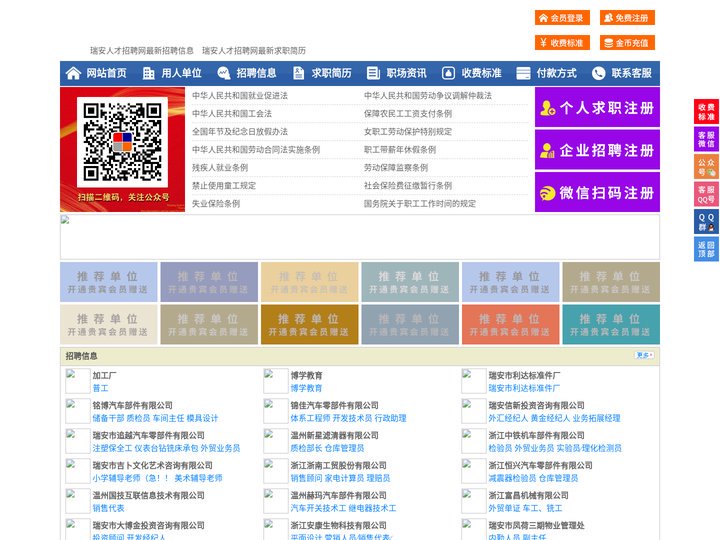This screenshot has height=540, width=720.
Task: Click the 企业招聘注册 purple button
Action: 597,150
